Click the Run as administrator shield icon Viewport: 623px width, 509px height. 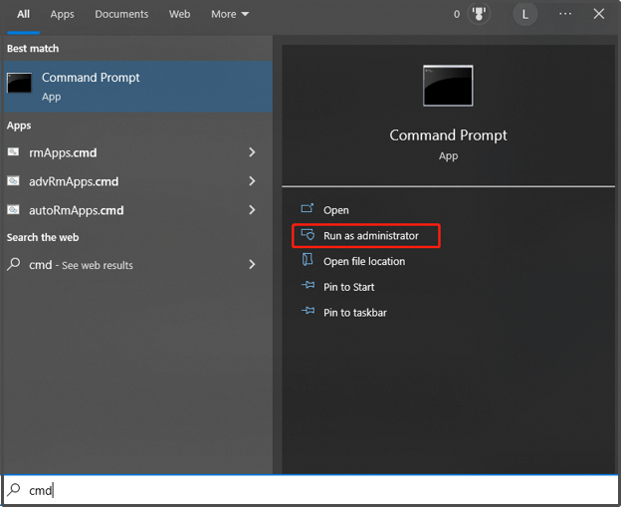tap(308, 234)
